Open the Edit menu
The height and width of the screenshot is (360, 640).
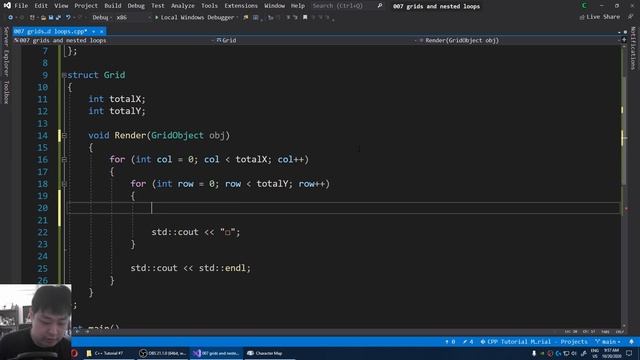coord(41,6)
